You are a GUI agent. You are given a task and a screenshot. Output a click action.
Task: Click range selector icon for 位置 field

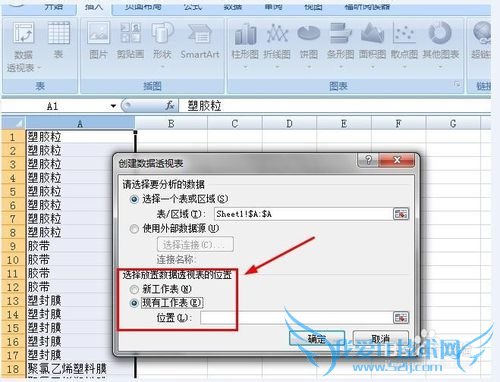coord(401,318)
